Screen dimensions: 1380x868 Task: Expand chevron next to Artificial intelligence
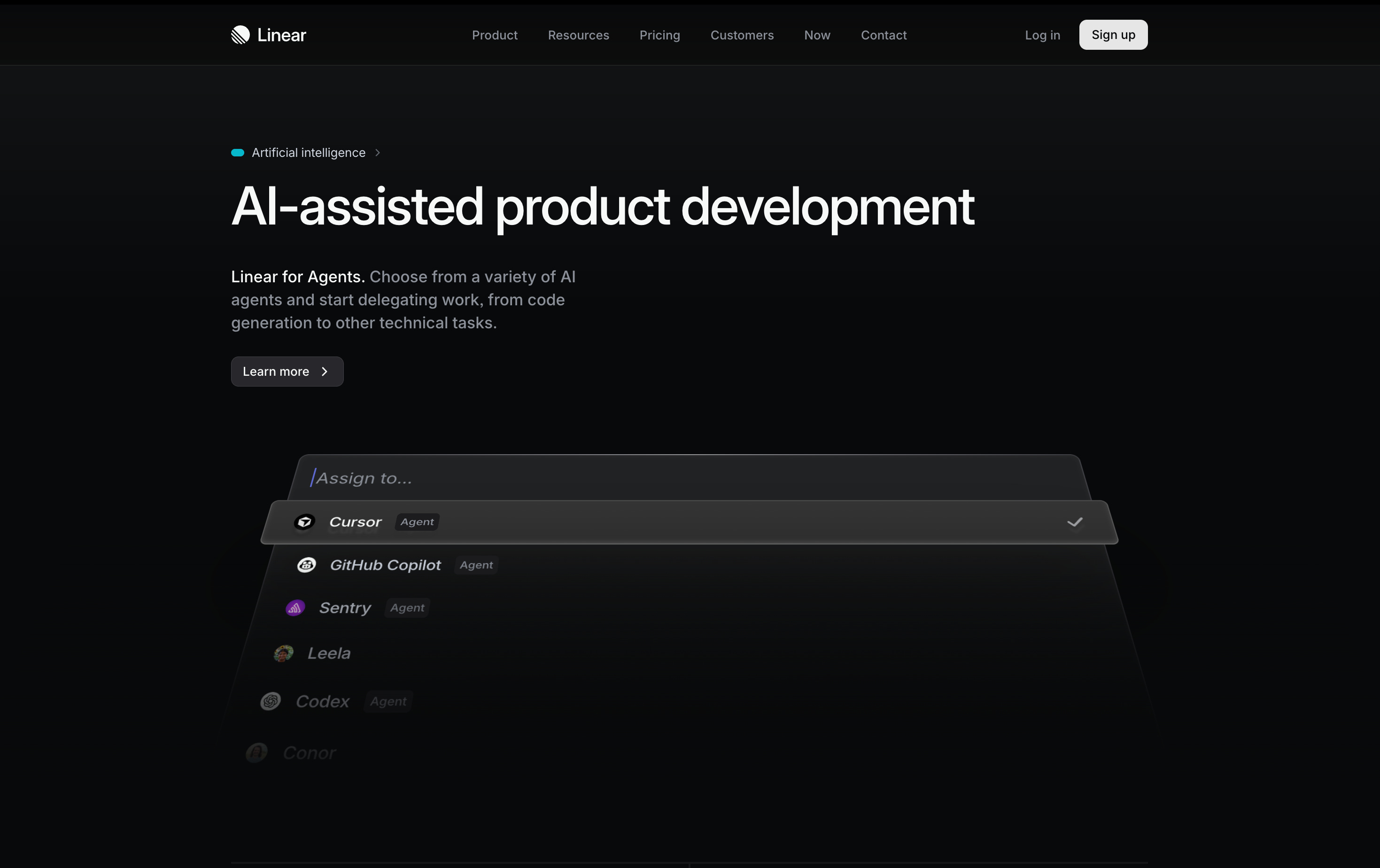tap(378, 153)
